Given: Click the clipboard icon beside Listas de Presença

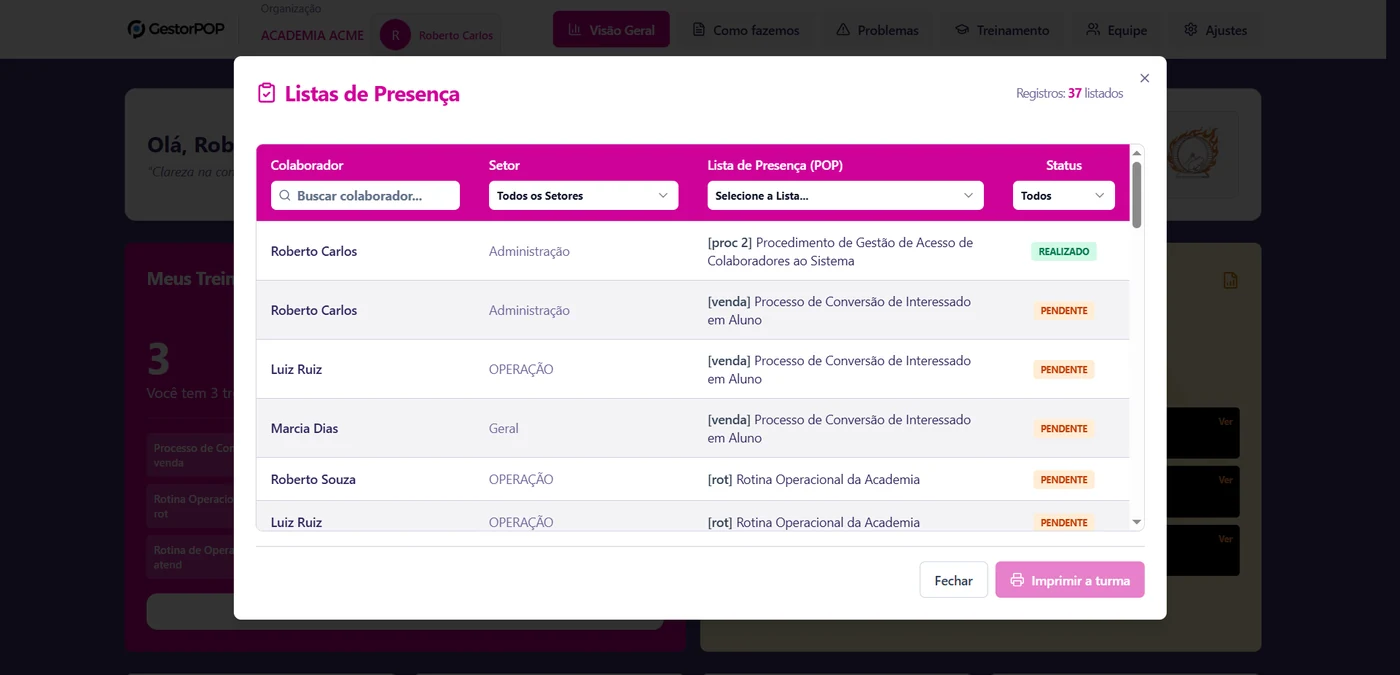Looking at the screenshot, I should pyautogui.click(x=266, y=93).
